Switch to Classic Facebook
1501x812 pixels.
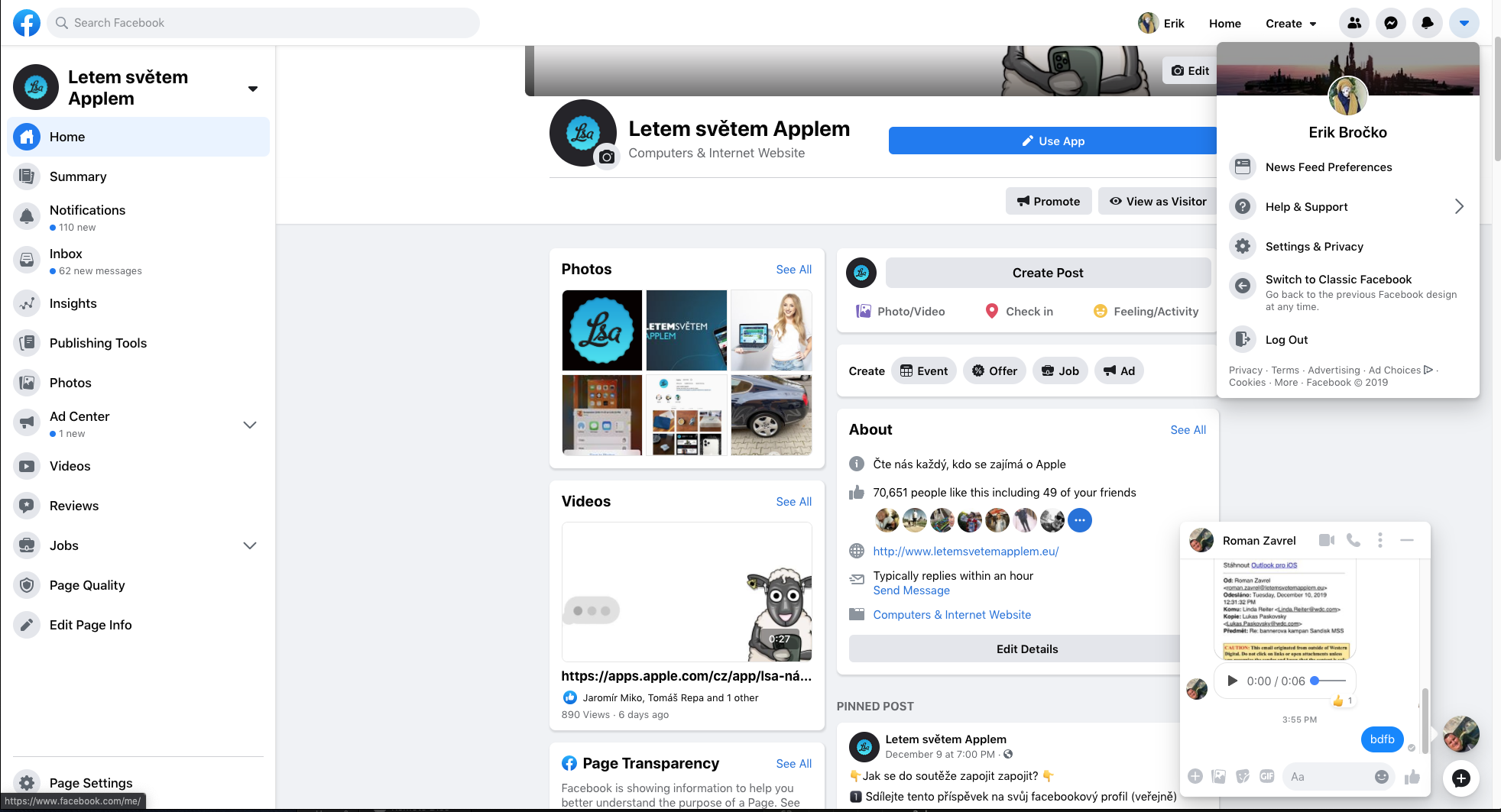[x=1347, y=292]
